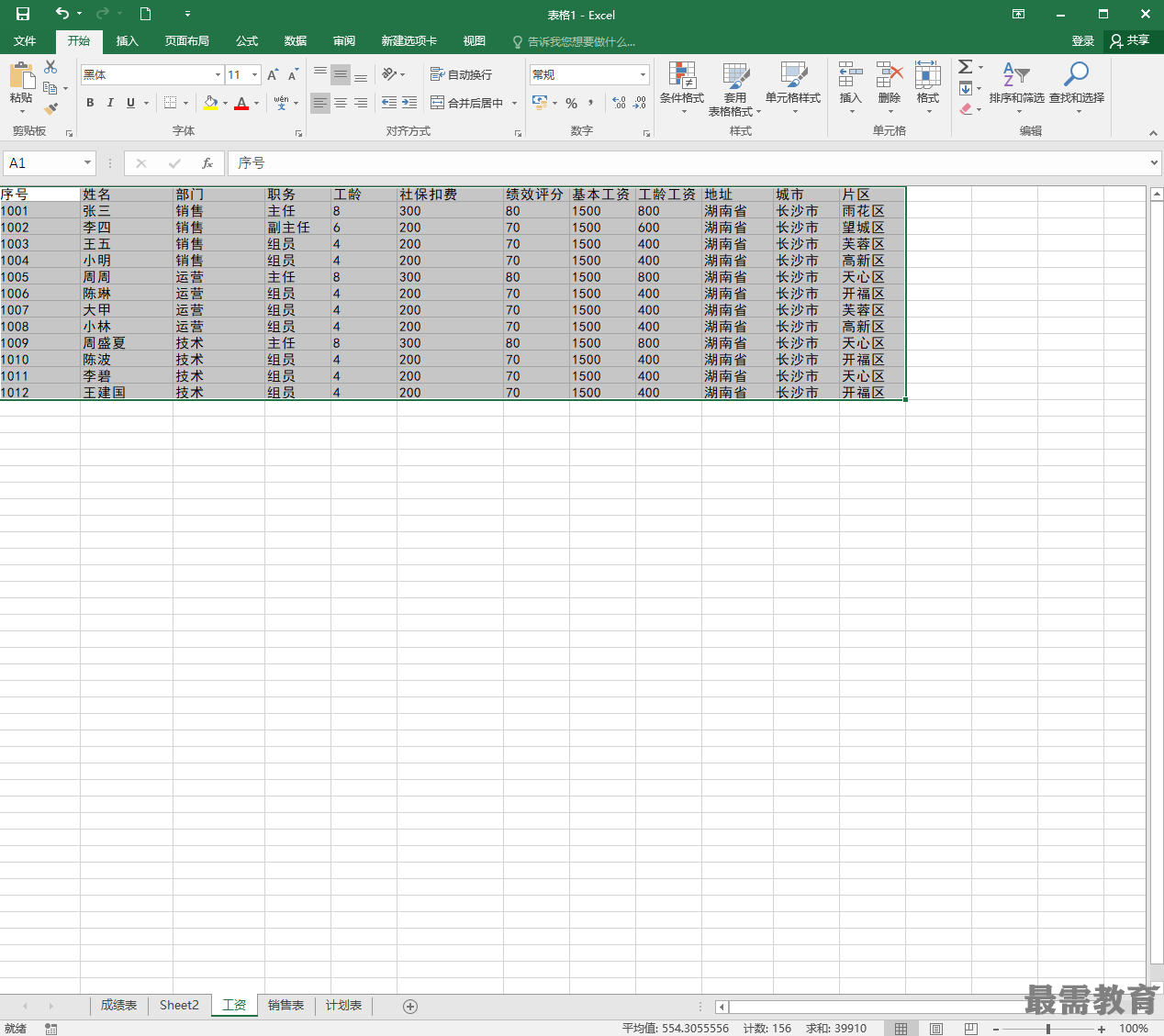
Task: Expand the Name Box dropdown for A1
Action: [87, 162]
